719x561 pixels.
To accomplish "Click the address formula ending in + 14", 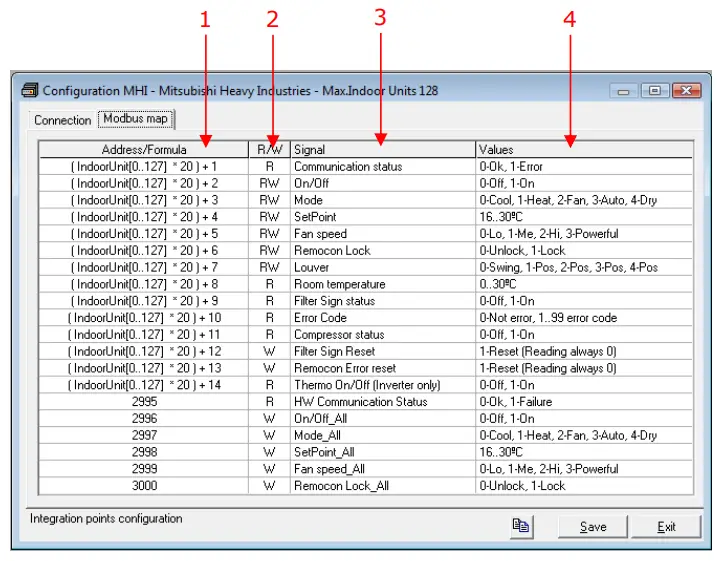I will 144,385.
